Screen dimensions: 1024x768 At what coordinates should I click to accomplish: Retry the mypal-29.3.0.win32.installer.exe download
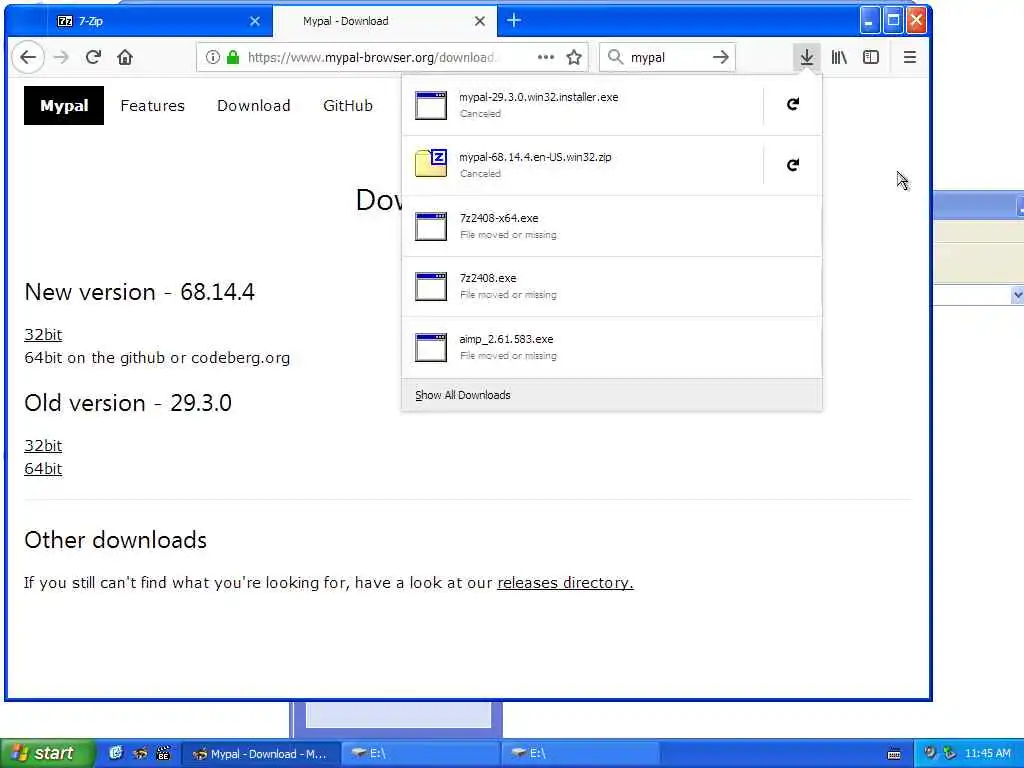[x=793, y=104]
